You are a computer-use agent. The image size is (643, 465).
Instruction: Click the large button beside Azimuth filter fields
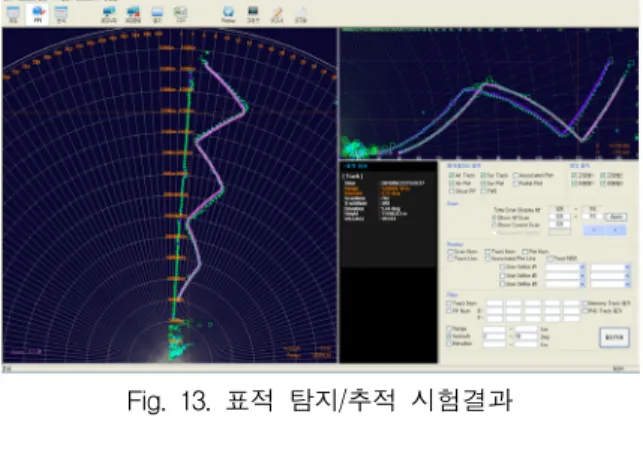point(614,337)
